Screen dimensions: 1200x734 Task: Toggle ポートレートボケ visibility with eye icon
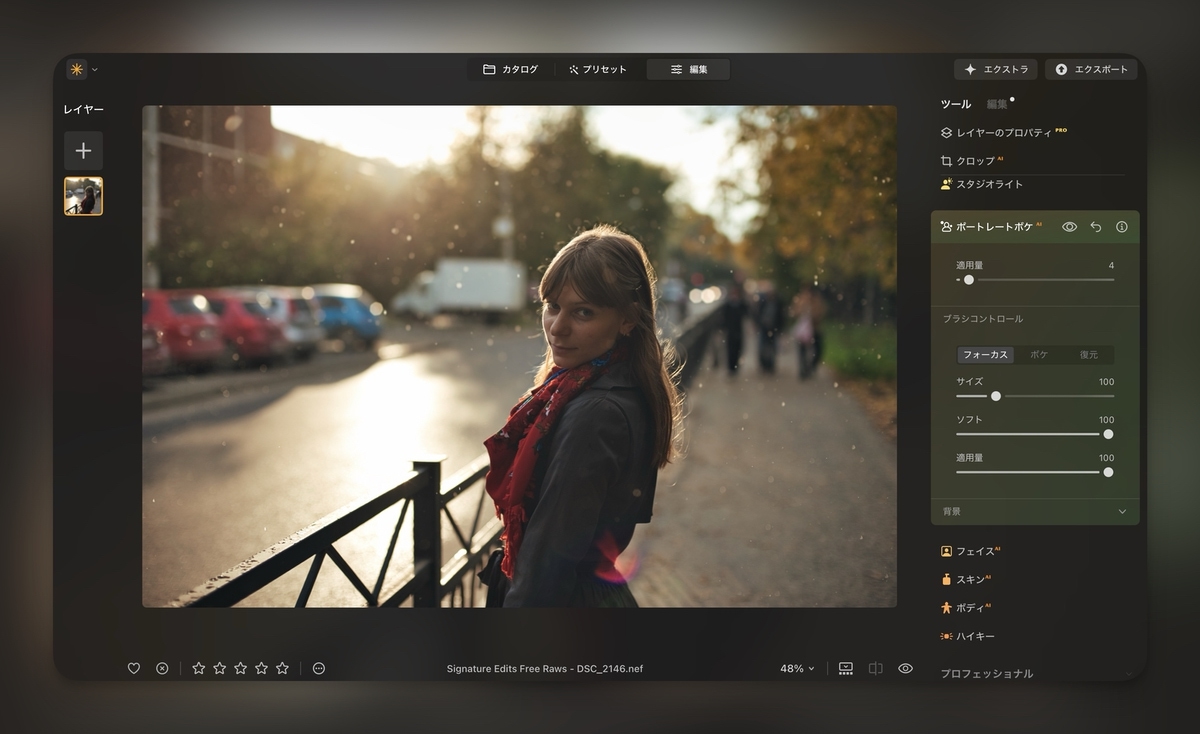[1069, 227]
